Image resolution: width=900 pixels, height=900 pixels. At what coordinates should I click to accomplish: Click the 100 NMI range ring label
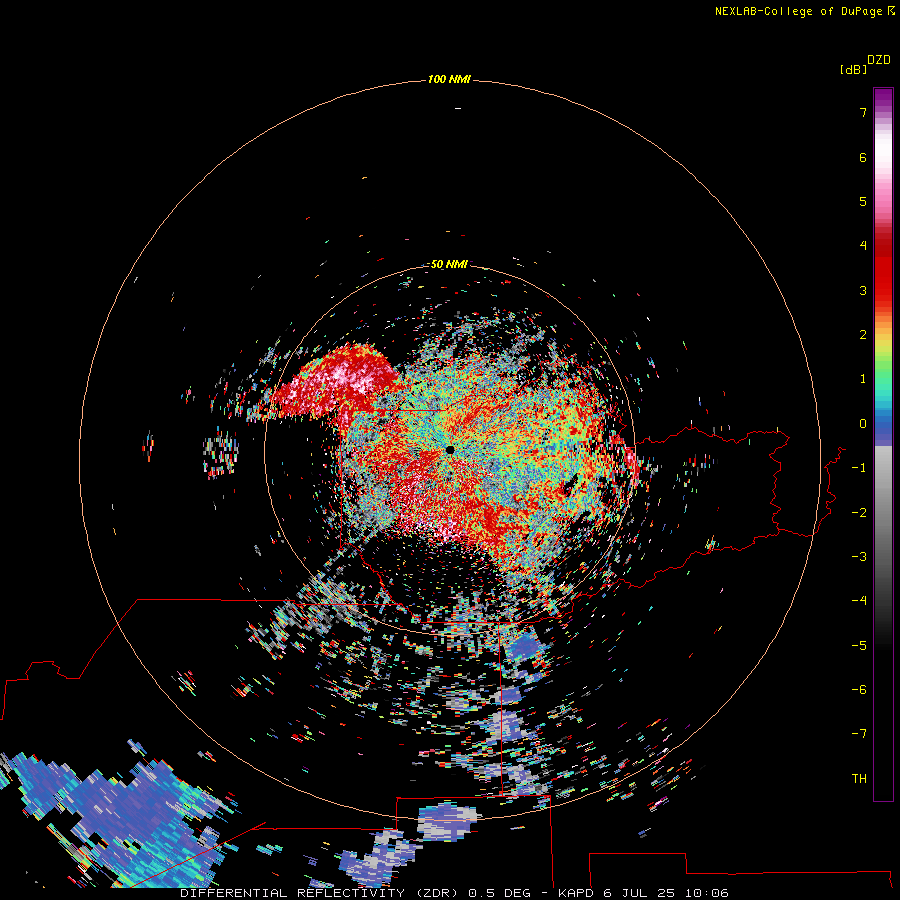click(449, 79)
